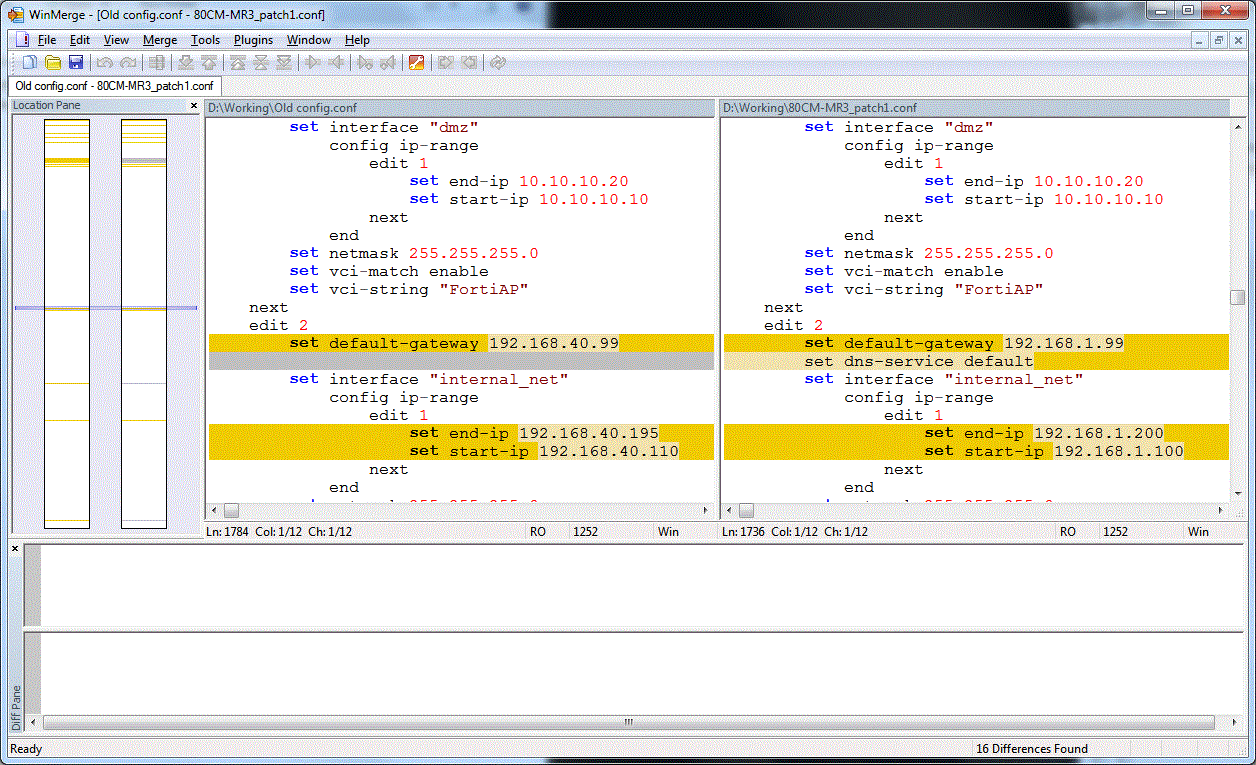This screenshot has height=765, width=1256.
Task: Open Options with the wrench toolbar icon
Action: [x=417, y=63]
